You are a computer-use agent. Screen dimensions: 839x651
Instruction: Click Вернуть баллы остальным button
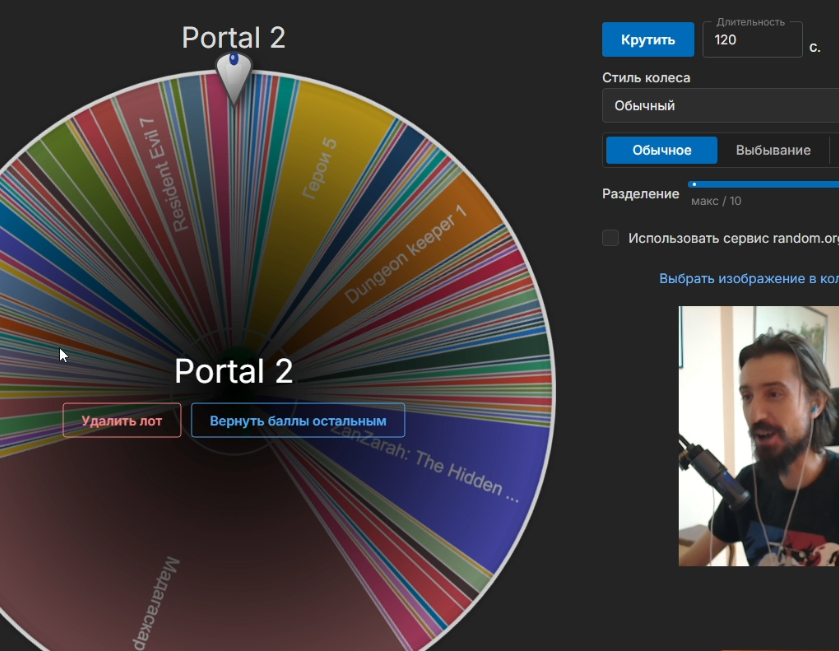298,420
